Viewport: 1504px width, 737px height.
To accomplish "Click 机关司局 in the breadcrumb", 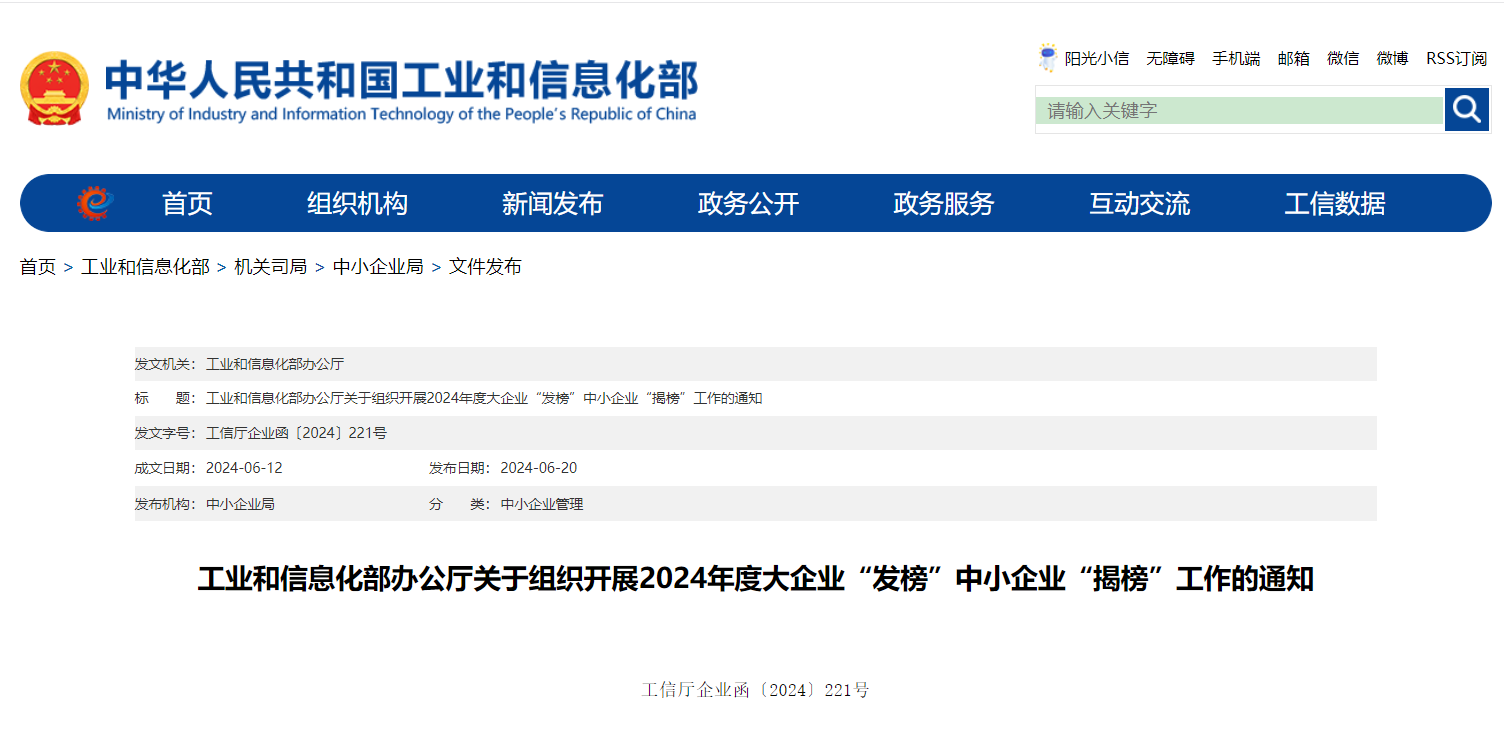I will pos(270,267).
